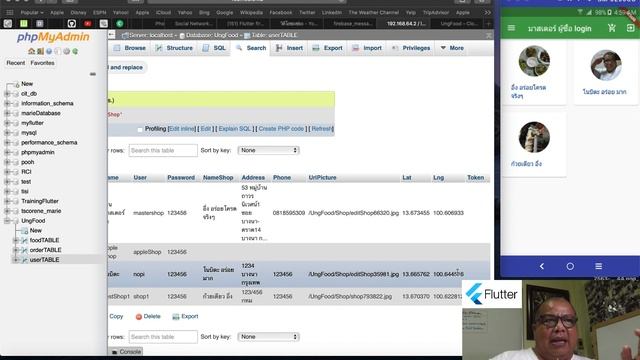Viewport: 640px width, 360px height.
Task: Tap Android home circle button
Action: (570, 266)
